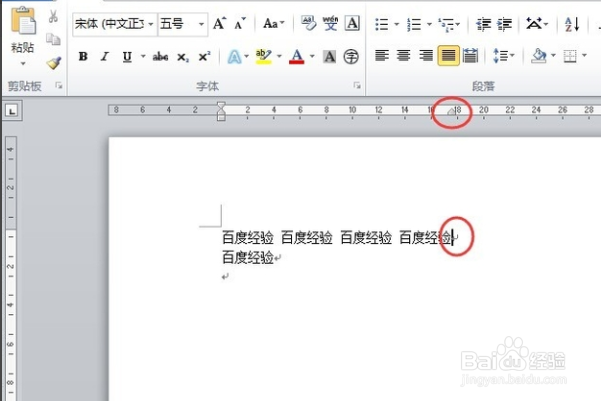Open the Text Effects dropdown arrow

pyautogui.click(x=246, y=56)
